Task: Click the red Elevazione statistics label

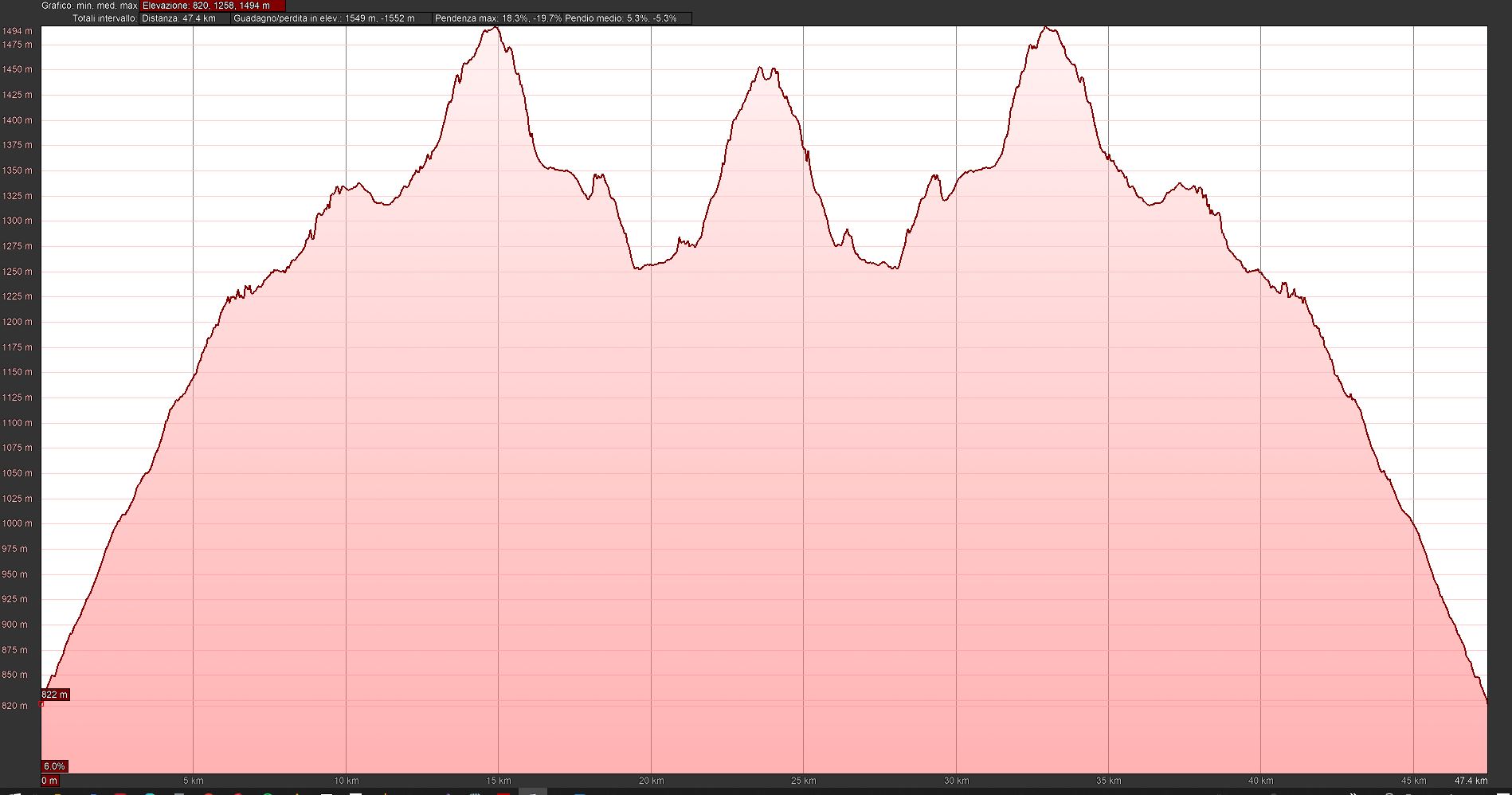Action: point(212,6)
